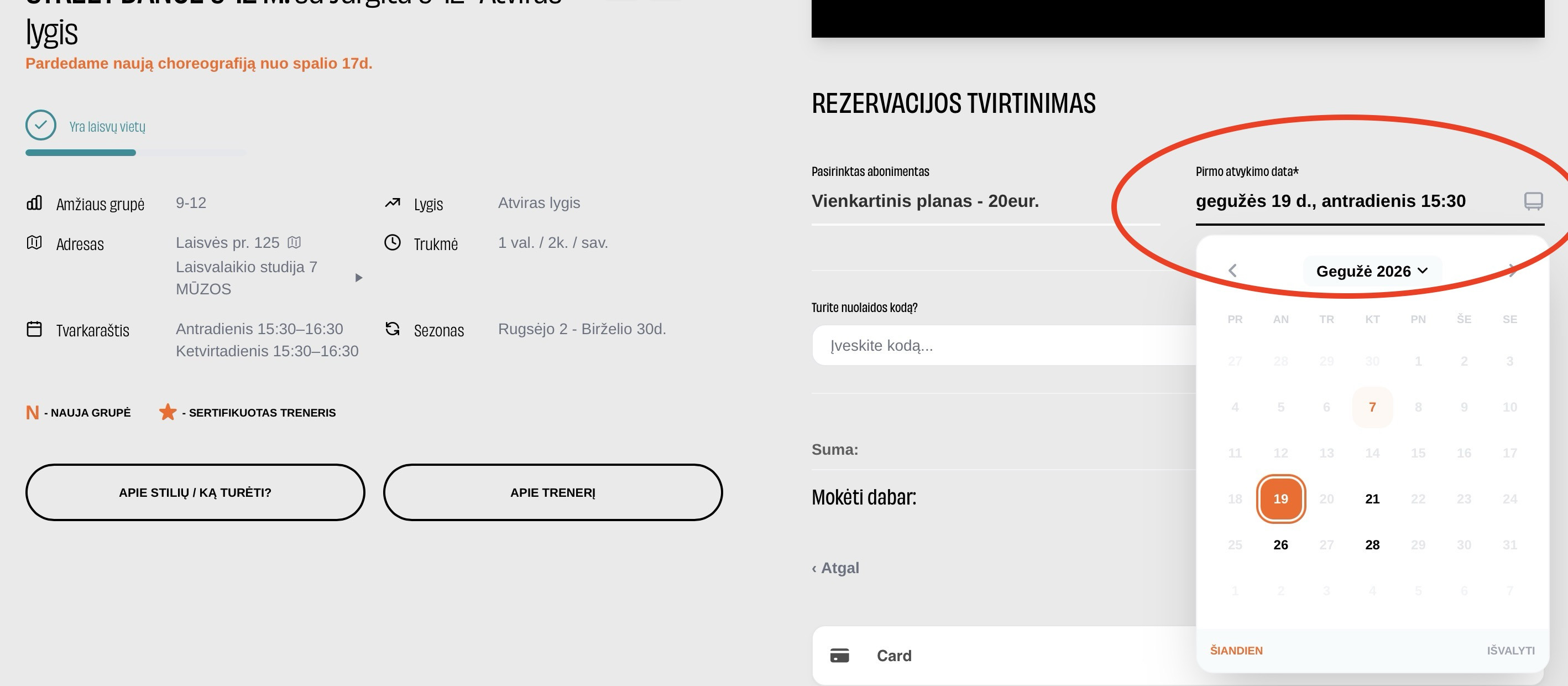Open the first visit date picker field
The width and height of the screenshot is (1568, 686).
[1369, 201]
